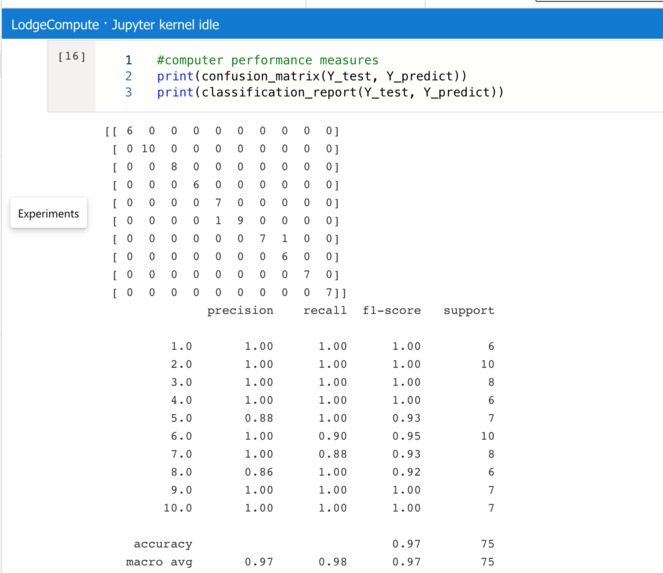Click the class label '4.0'
This screenshot has width=663, height=573.
coord(181,400)
